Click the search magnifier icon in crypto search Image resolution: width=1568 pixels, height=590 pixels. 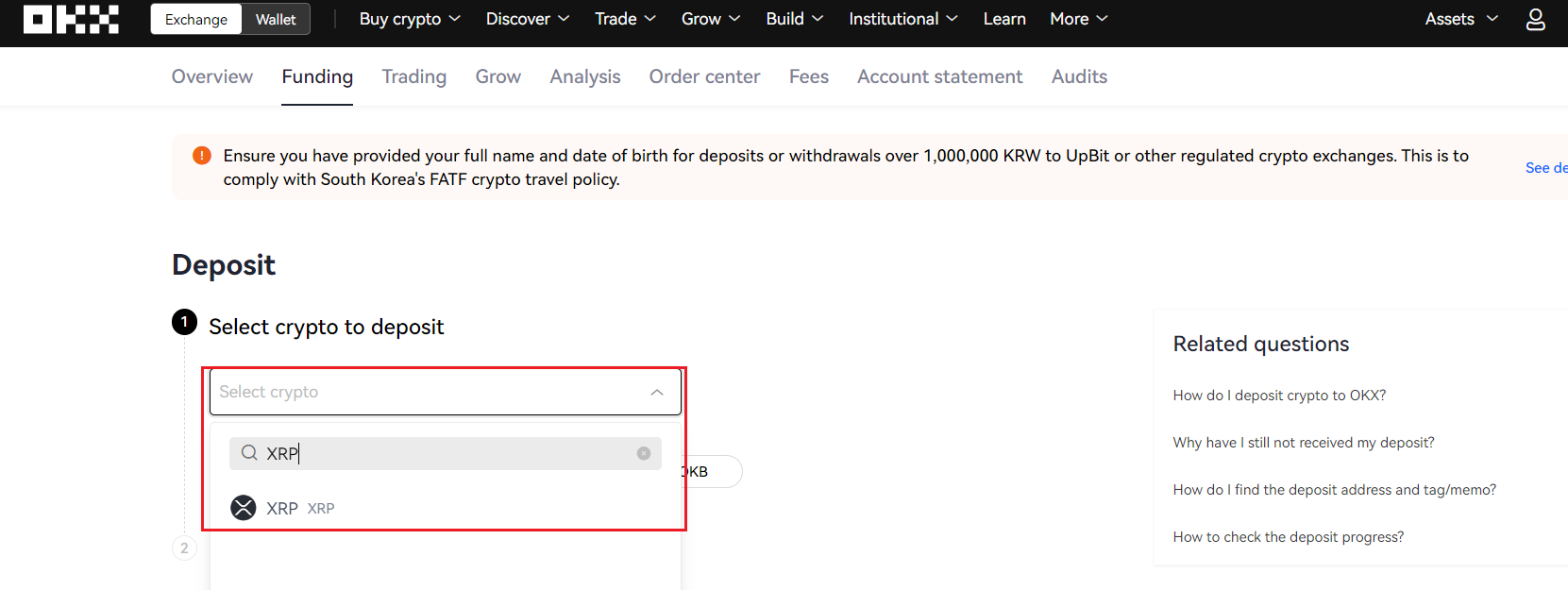[249, 453]
